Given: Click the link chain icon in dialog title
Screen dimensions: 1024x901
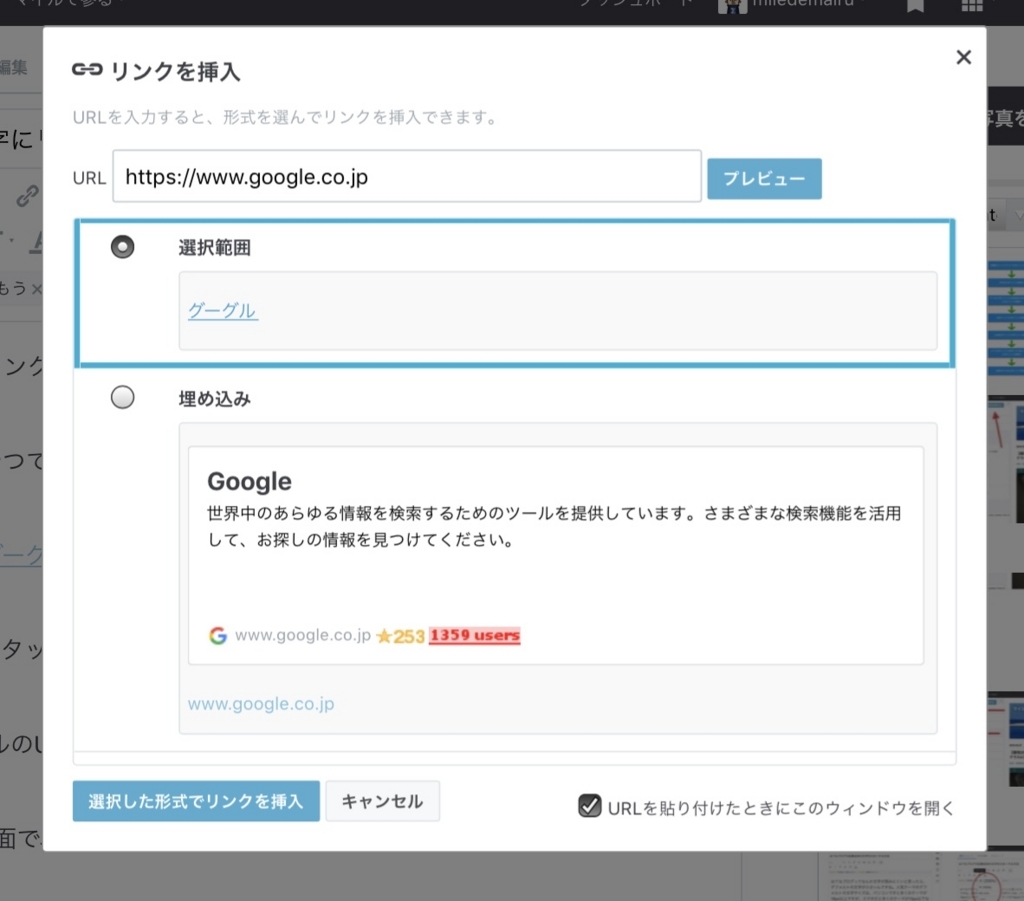Looking at the screenshot, I should point(87,69).
